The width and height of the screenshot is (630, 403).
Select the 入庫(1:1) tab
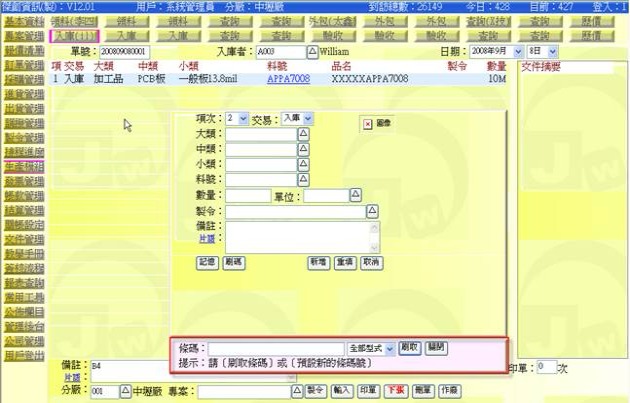[x=74, y=35]
